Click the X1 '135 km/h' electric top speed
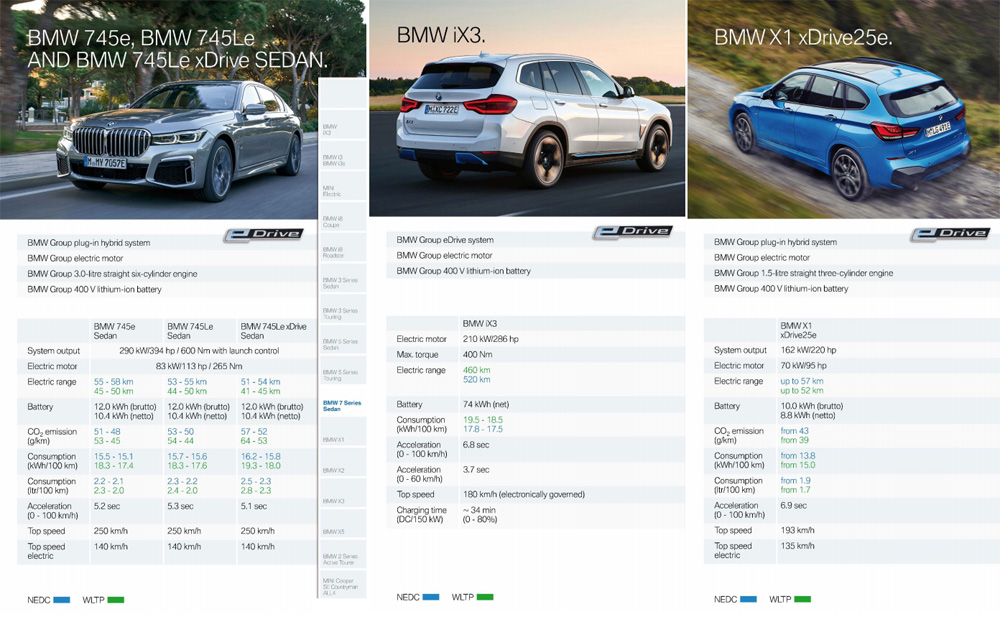The height and width of the screenshot is (617, 1000). (797, 546)
